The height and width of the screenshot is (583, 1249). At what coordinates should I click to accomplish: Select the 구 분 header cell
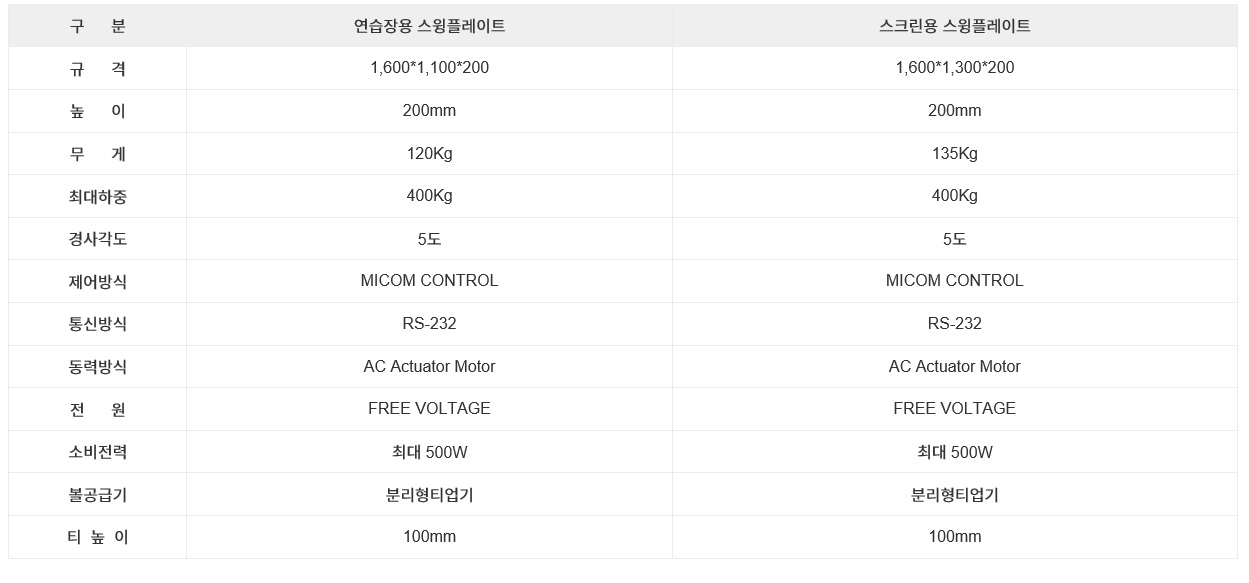pos(97,26)
